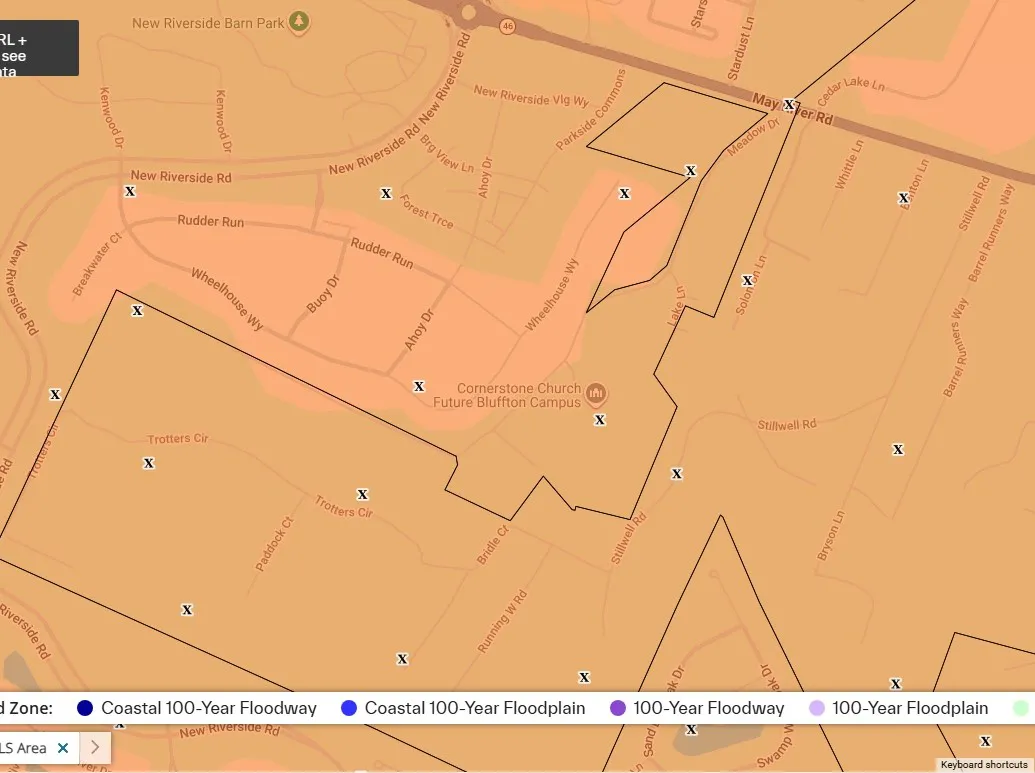Click the '100-Year Floodplain' legend label
1035x773 pixels.
(910, 708)
